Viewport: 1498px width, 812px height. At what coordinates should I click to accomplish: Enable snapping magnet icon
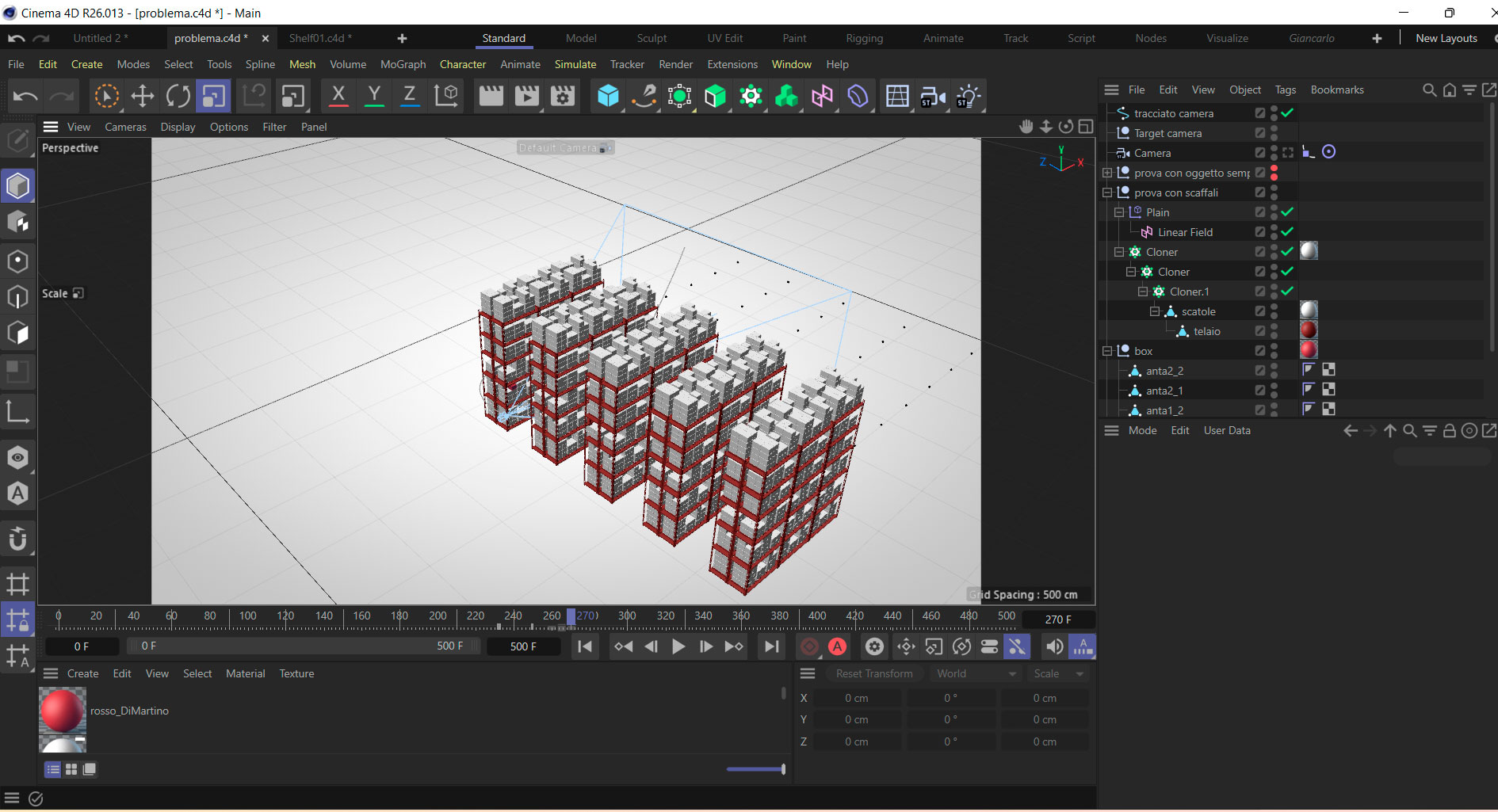click(18, 539)
